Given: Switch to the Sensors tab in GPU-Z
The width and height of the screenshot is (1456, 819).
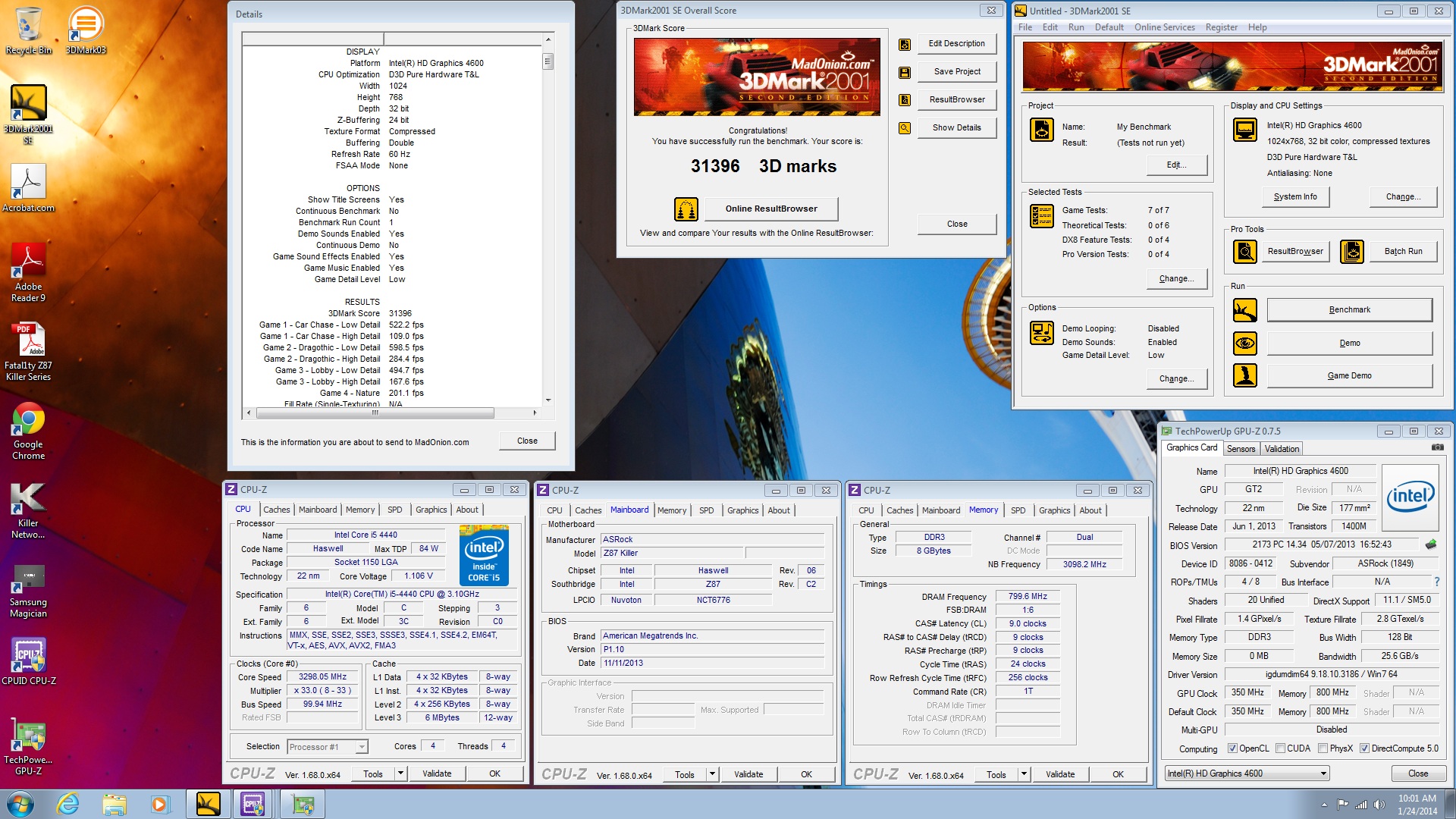Looking at the screenshot, I should tap(1241, 449).
